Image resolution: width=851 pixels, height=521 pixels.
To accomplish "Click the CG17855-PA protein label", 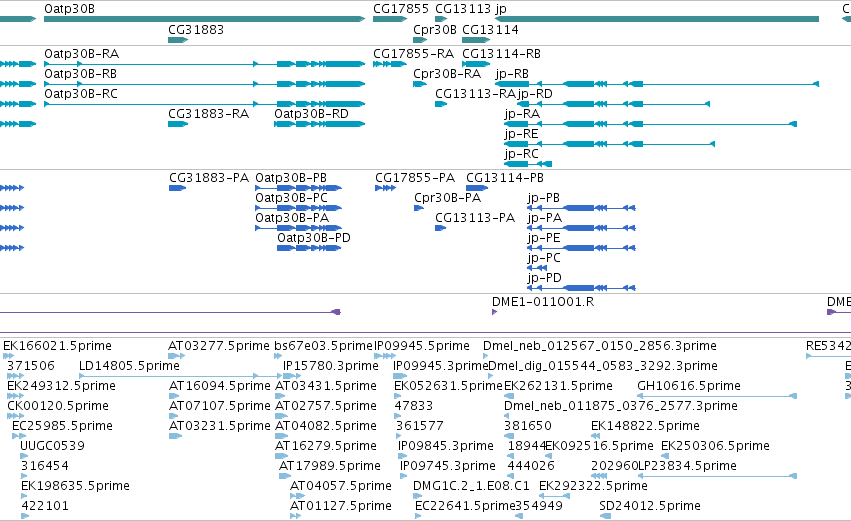I will click(x=415, y=178).
